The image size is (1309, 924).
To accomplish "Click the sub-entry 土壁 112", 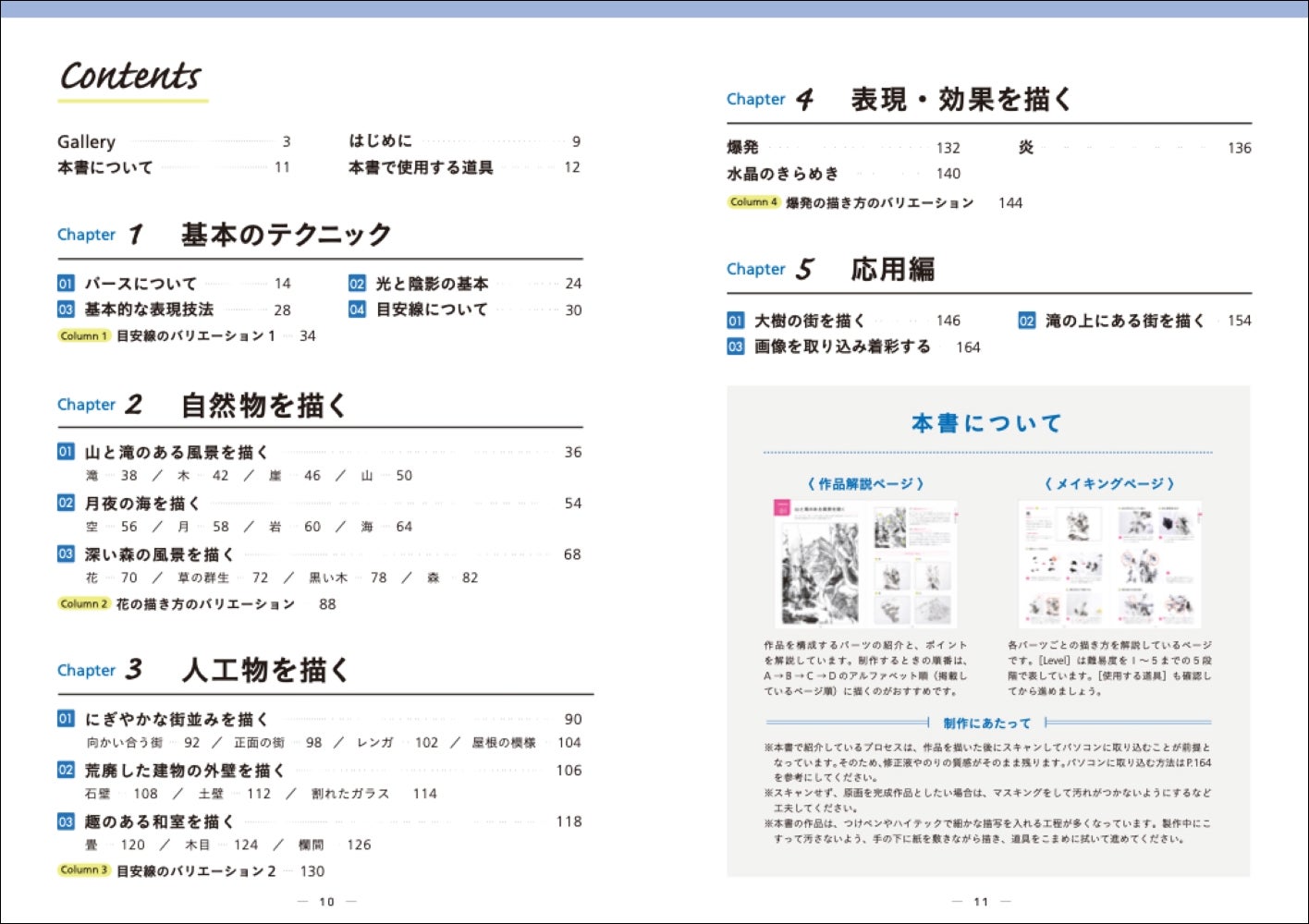I will [x=235, y=794].
